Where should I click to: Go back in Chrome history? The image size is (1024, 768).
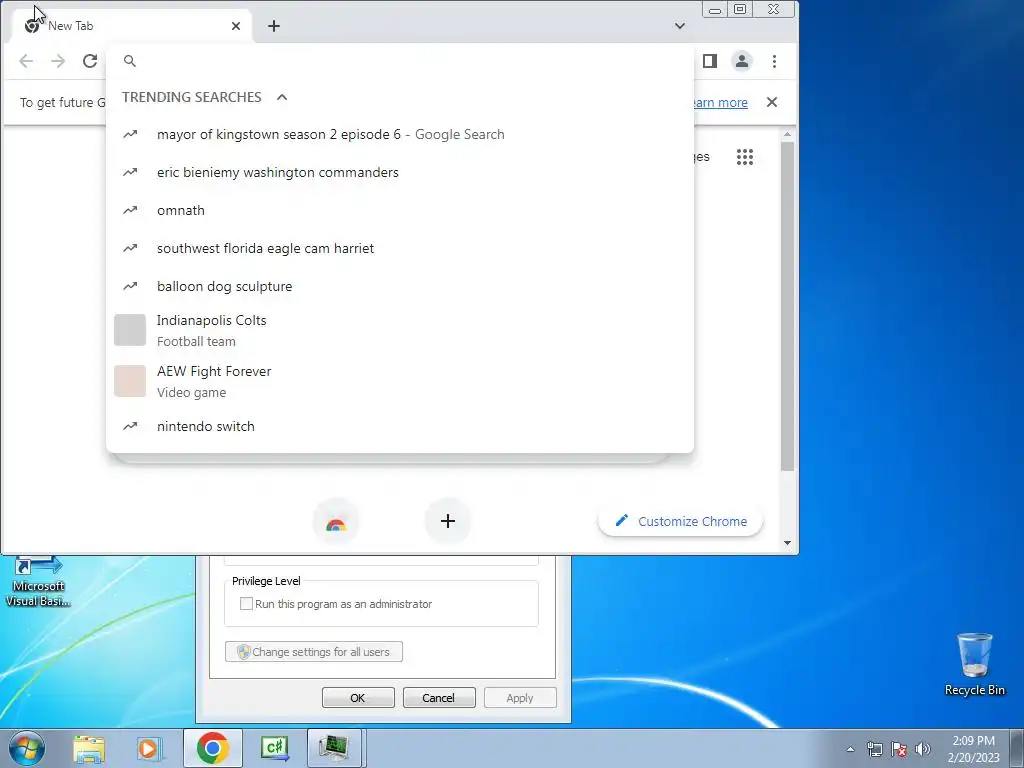26,61
